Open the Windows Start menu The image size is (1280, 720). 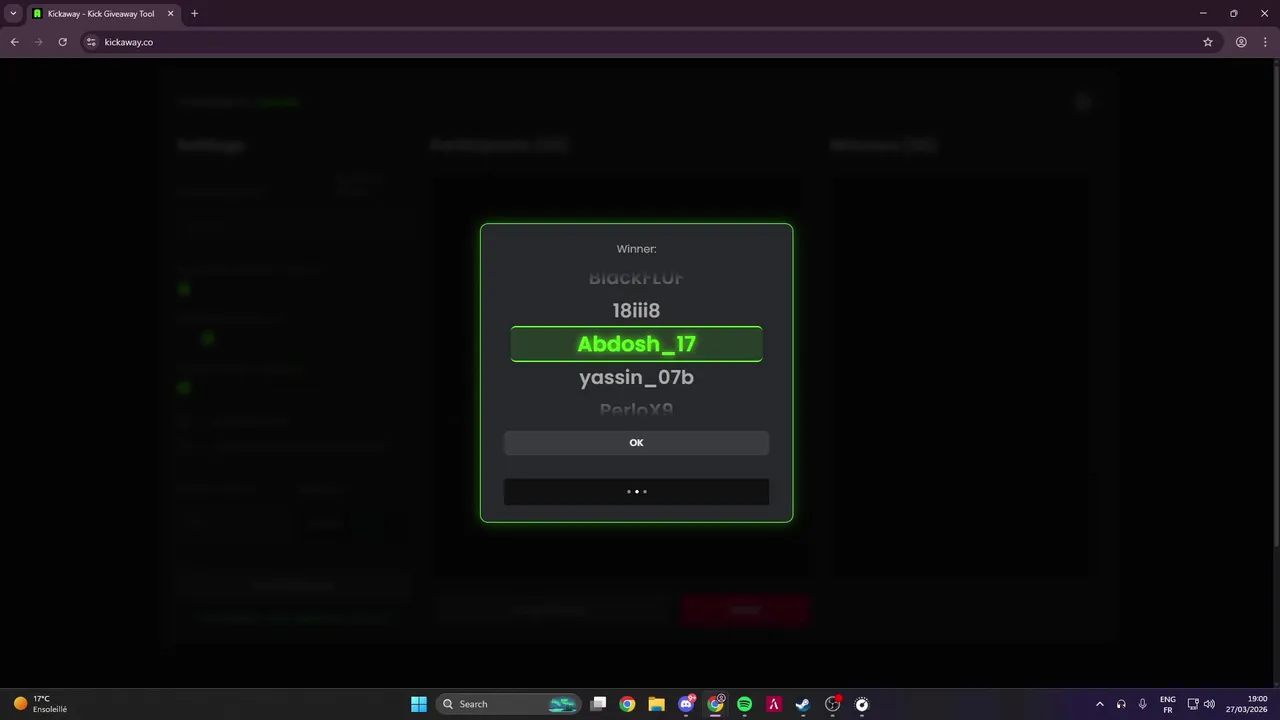[419, 704]
